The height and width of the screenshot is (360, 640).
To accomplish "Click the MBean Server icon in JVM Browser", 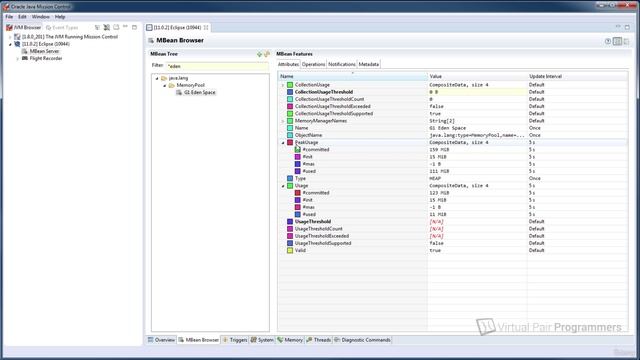I will (x=24, y=51).
